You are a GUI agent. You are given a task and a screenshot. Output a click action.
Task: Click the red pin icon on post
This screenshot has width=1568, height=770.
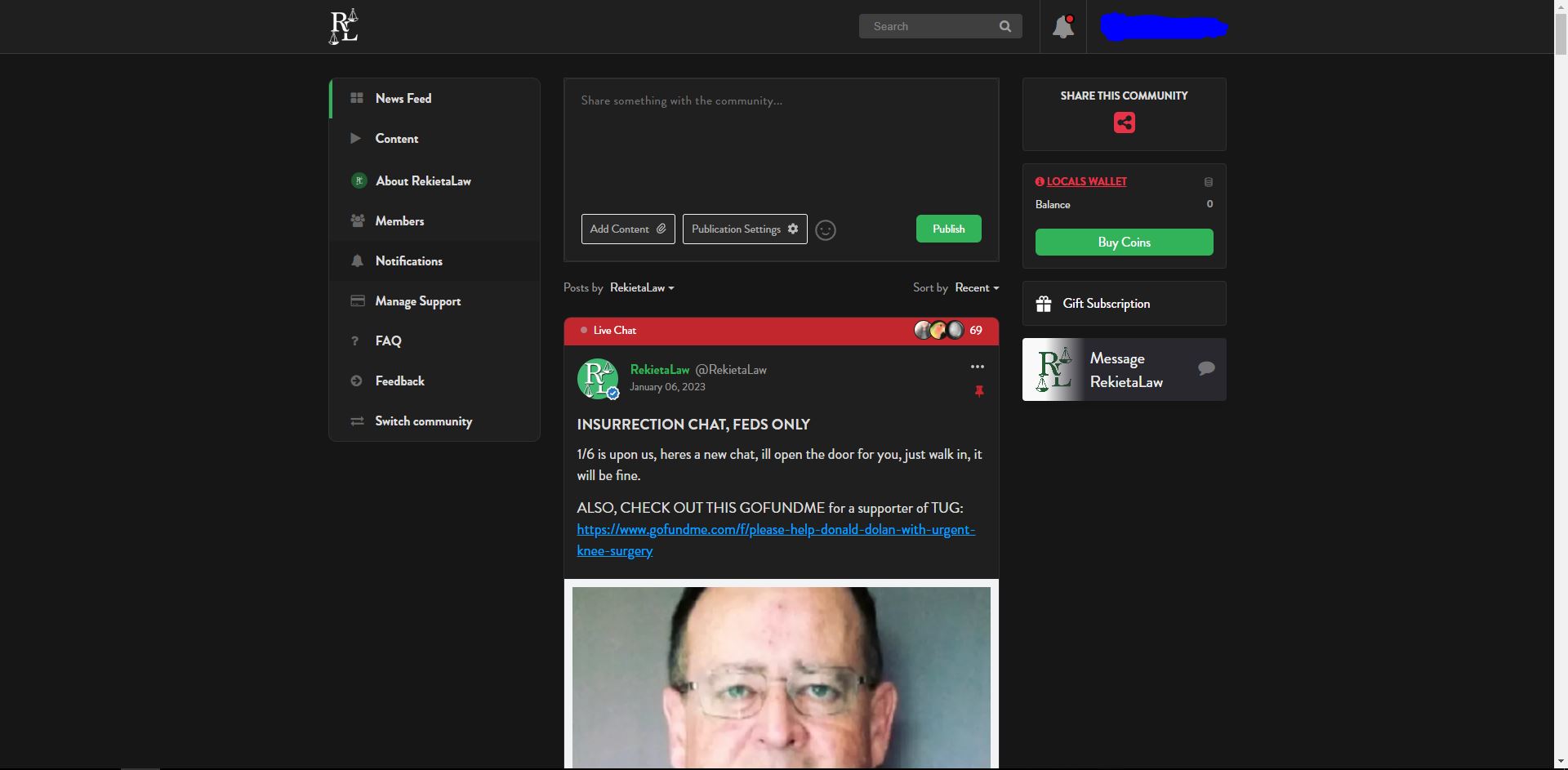tap(979, 391)
